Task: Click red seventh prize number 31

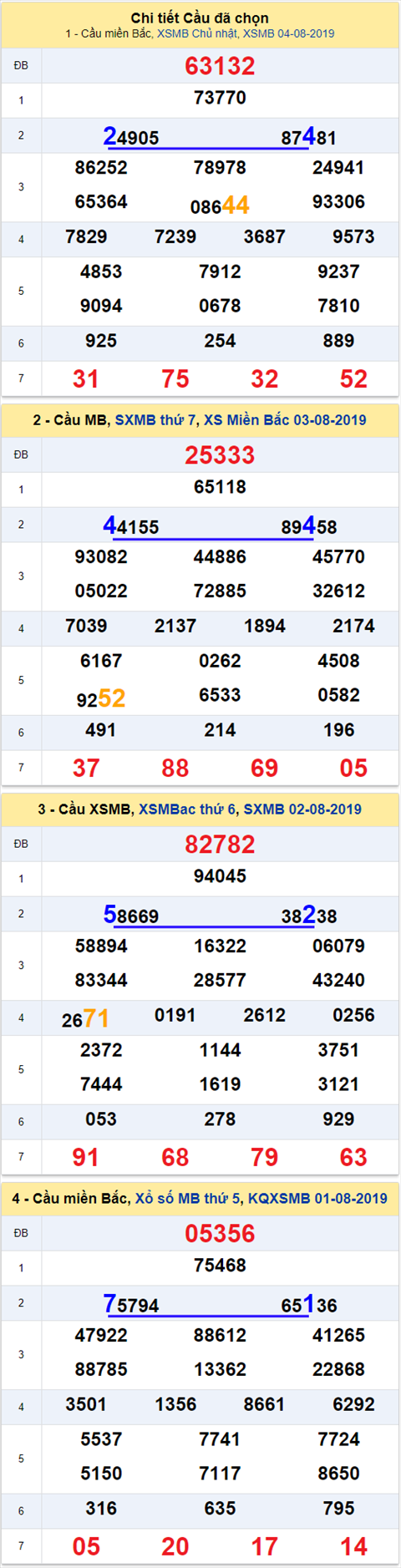Action: point(86,379)
